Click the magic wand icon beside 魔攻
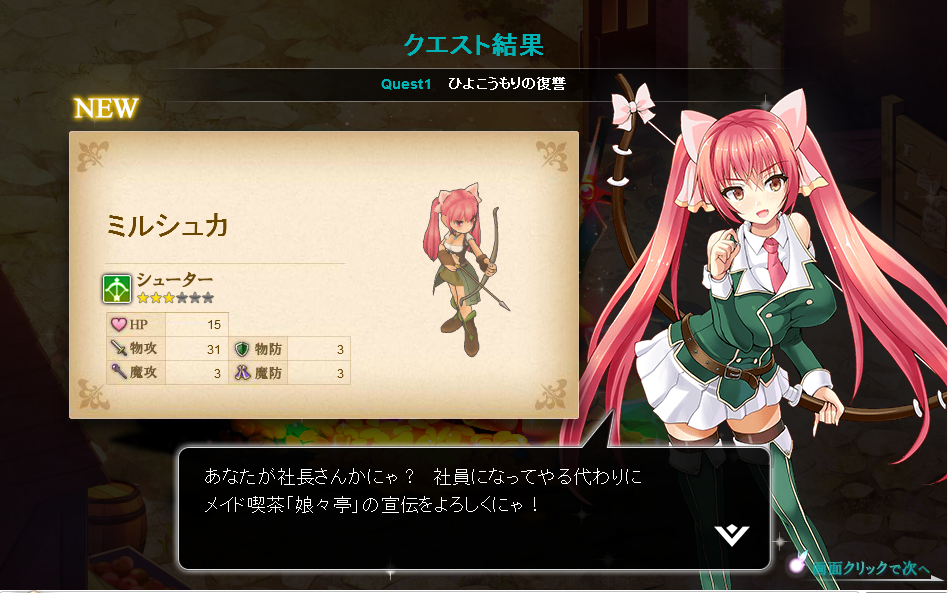Image resolution: width=948 pixels, height=593 pixels. [118, 372]
